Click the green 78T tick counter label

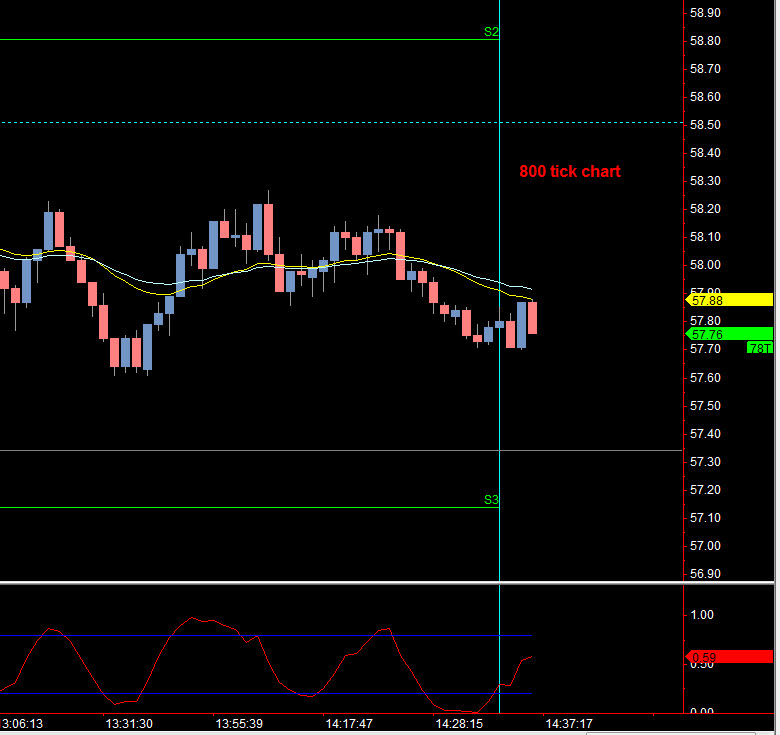(x=760, y=348)
